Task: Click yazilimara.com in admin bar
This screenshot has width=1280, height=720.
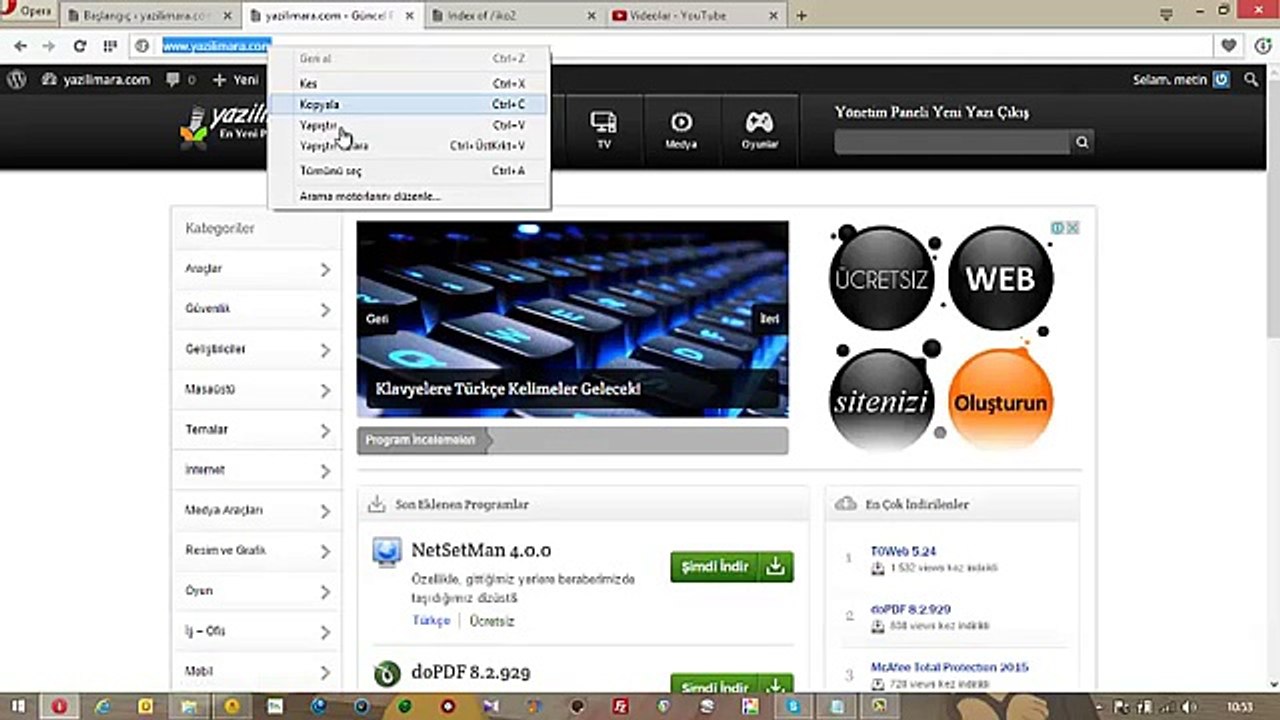Action: pyautogui.click(x=96, y=80)
